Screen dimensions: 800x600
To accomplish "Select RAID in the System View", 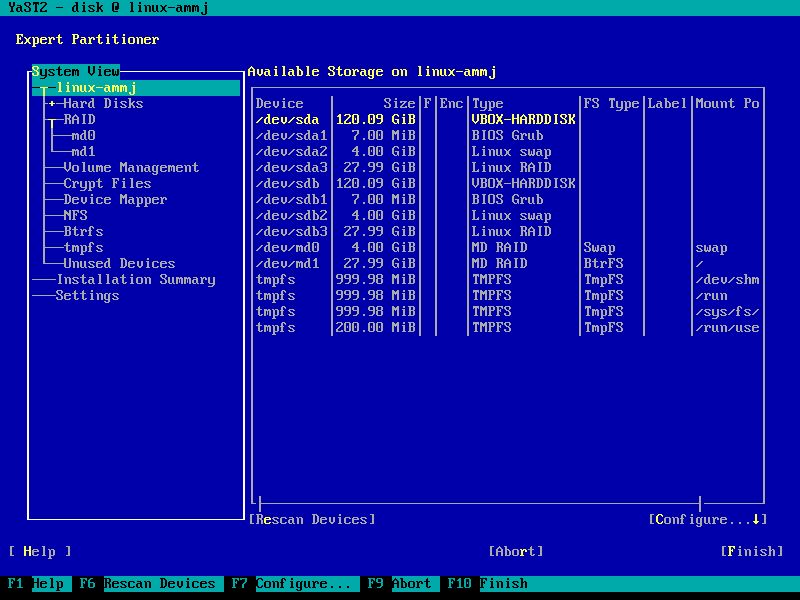I will (79, 119).
